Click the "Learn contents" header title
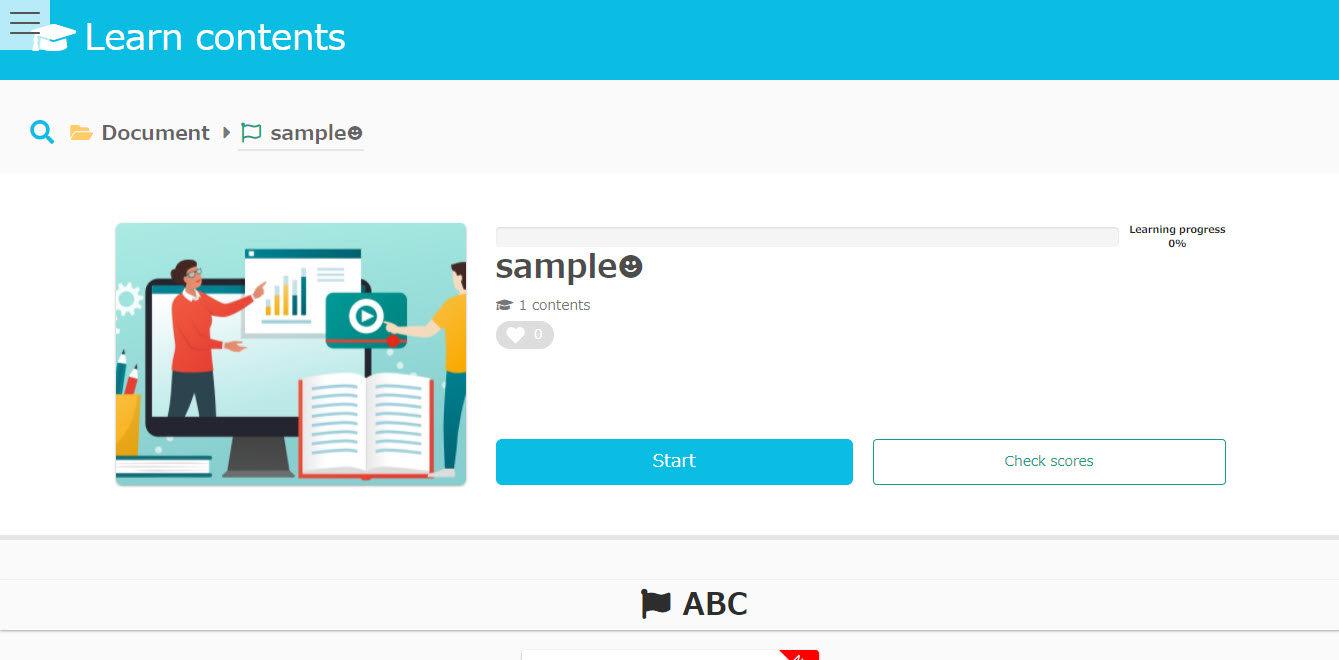 [x=215, y=38]
